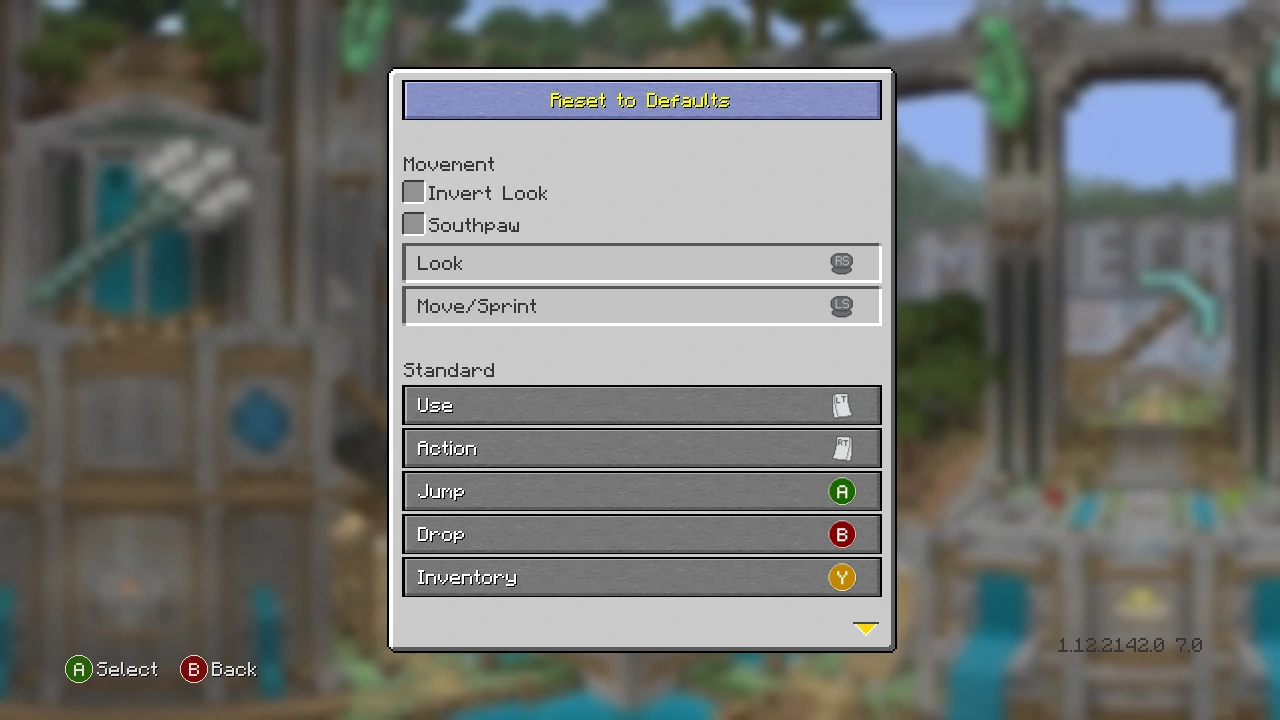This screenshot has height=720, width=1280.
Task: Click the Back label at bottom left
Action: tap(234, 669)
